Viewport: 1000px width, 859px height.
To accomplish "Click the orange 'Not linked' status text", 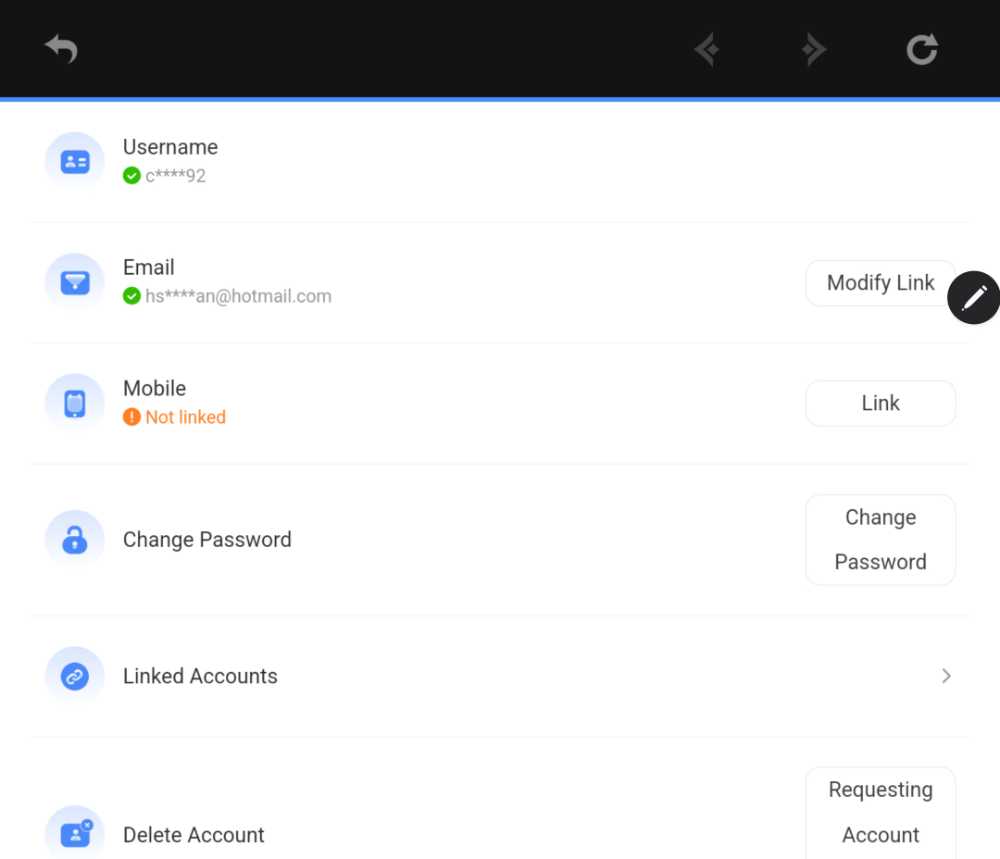I will pyautogui.click(x=186, y=417).
